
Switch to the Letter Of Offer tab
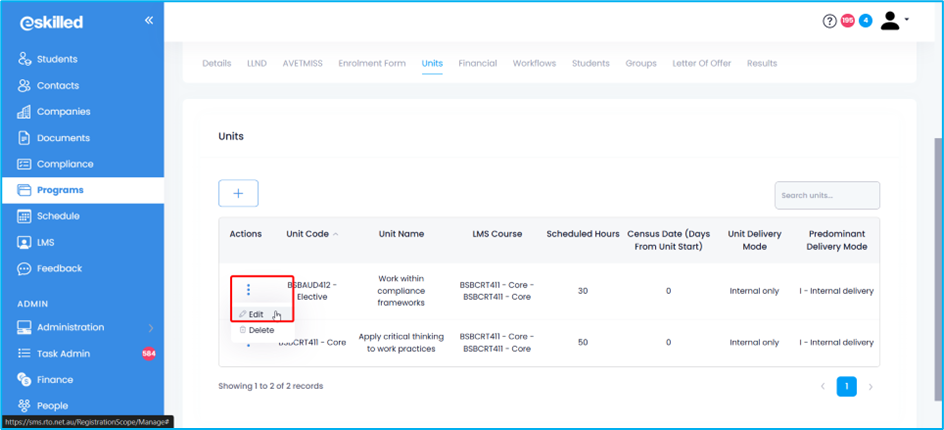tap(701, 63)
